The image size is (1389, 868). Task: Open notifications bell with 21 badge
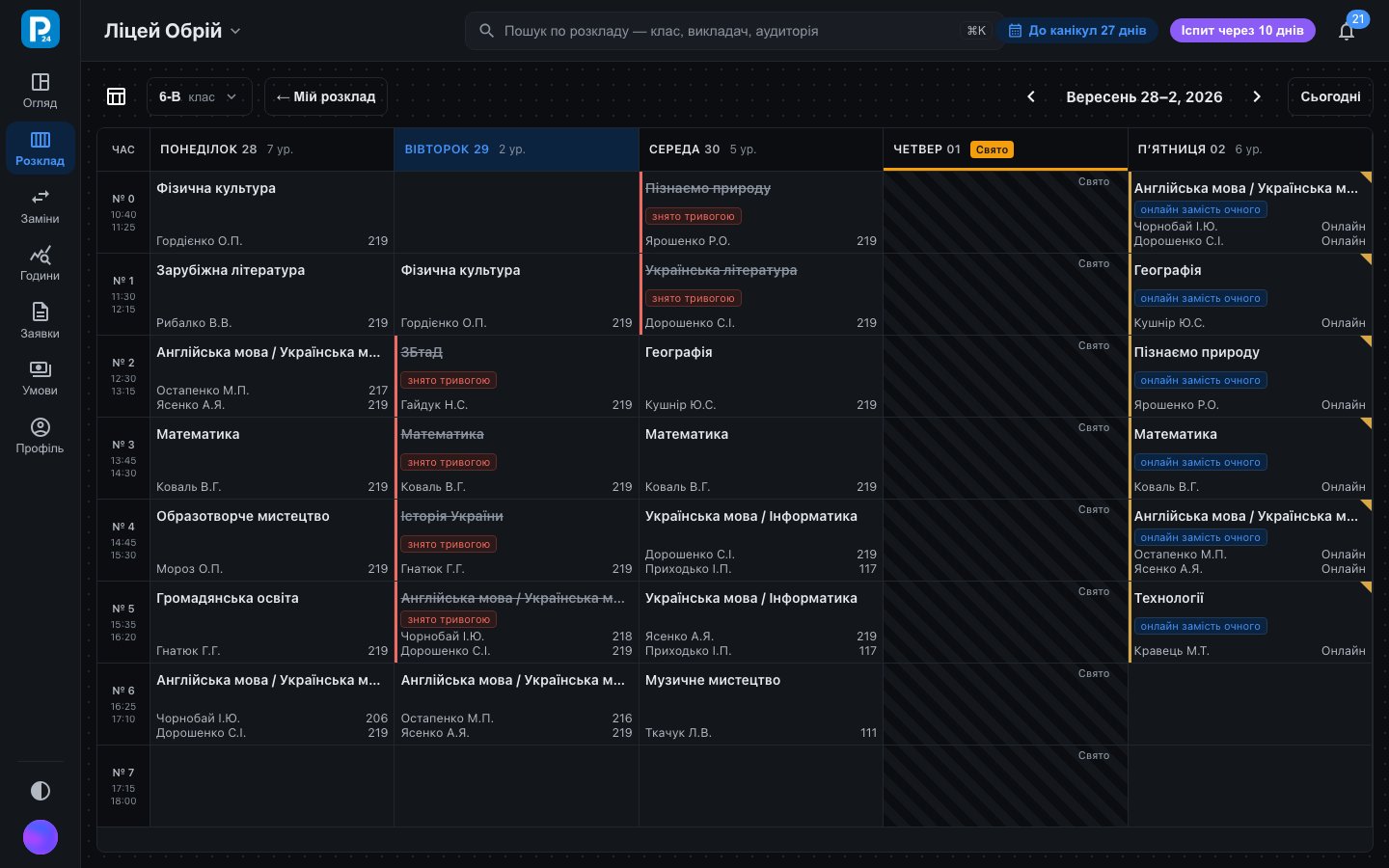coord(1347,31)
